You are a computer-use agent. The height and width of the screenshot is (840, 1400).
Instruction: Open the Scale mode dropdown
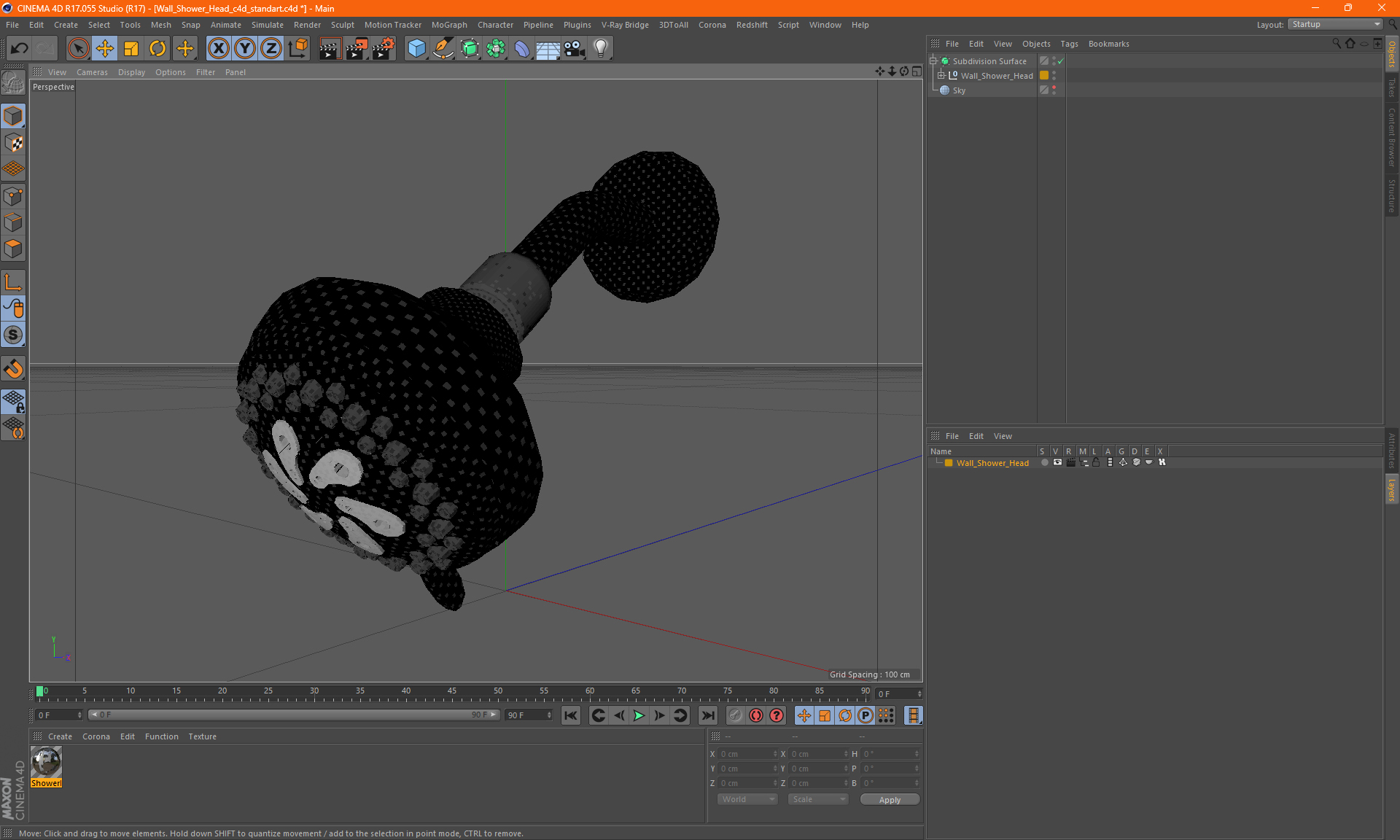[818, 800]
